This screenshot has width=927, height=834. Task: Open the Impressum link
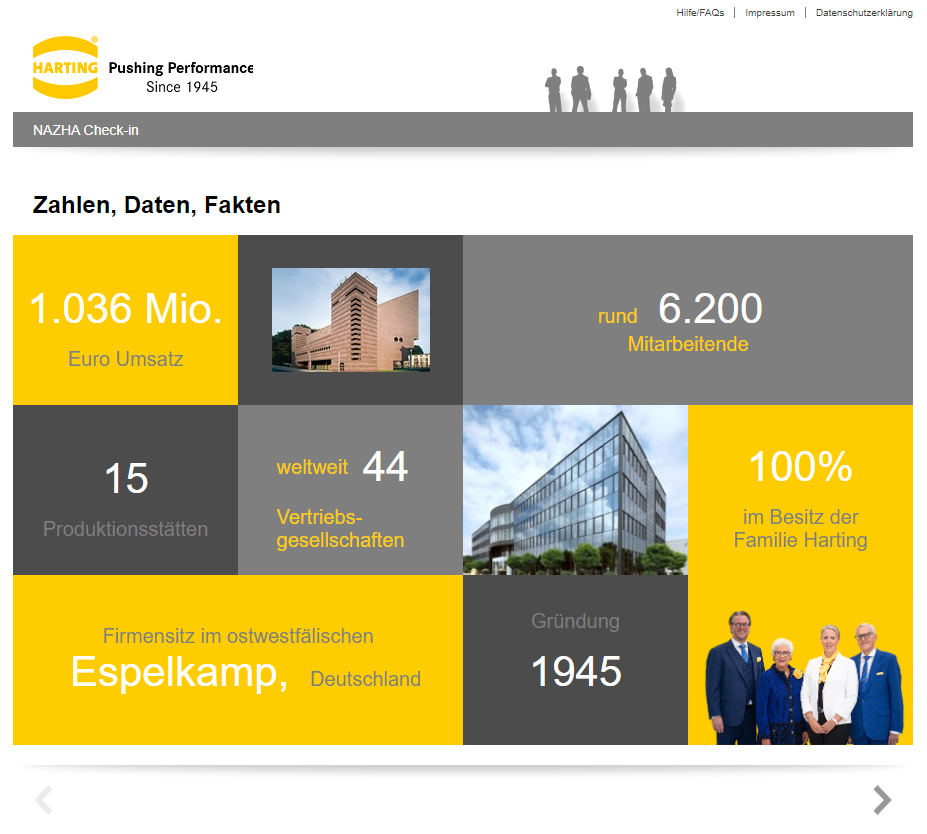(x=770, y=12)
